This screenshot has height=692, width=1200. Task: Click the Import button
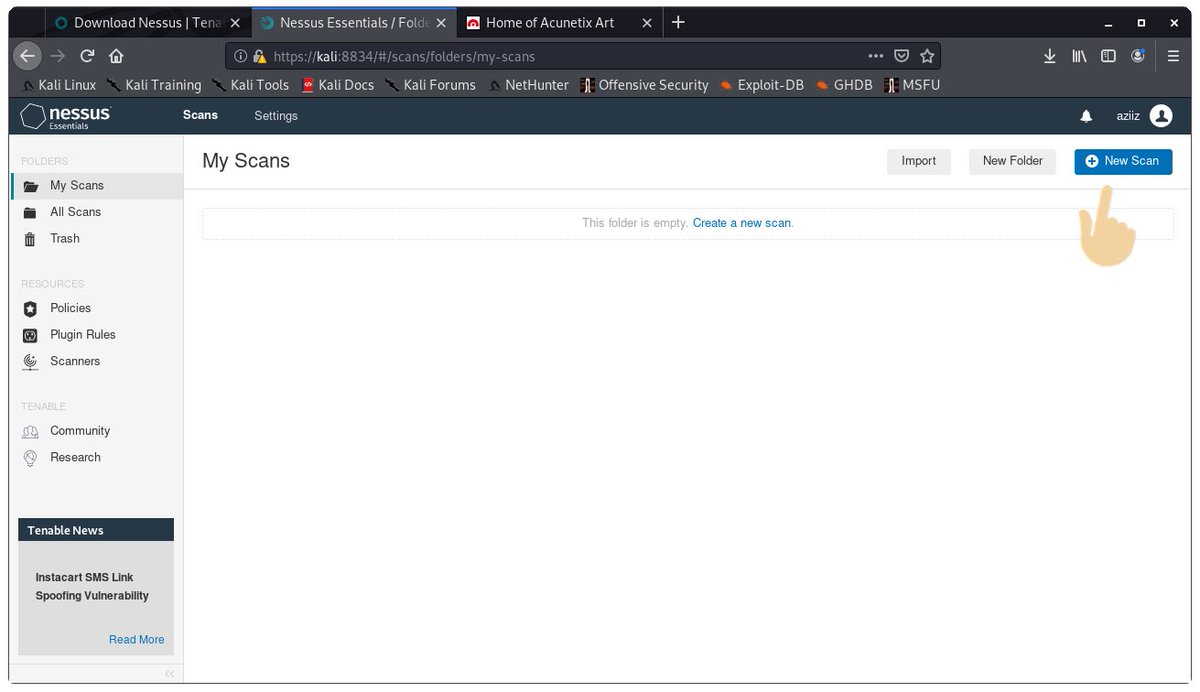(x=919, y=161)
